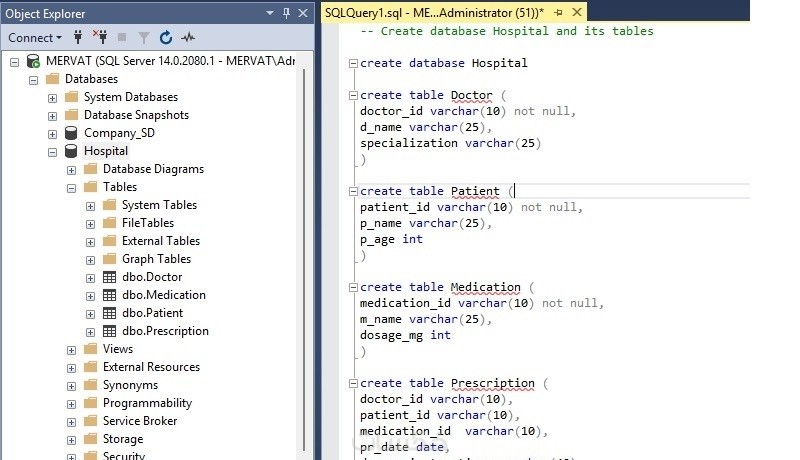Expand the System Tables node
800x460 pixels.
pyautogui.click(x=90, y=206)
